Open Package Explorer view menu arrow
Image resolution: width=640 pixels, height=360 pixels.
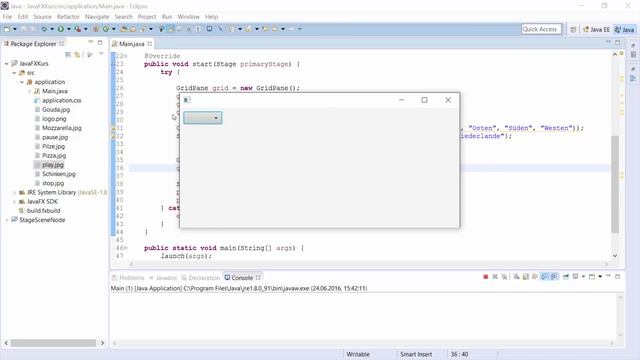pos(101,54)
